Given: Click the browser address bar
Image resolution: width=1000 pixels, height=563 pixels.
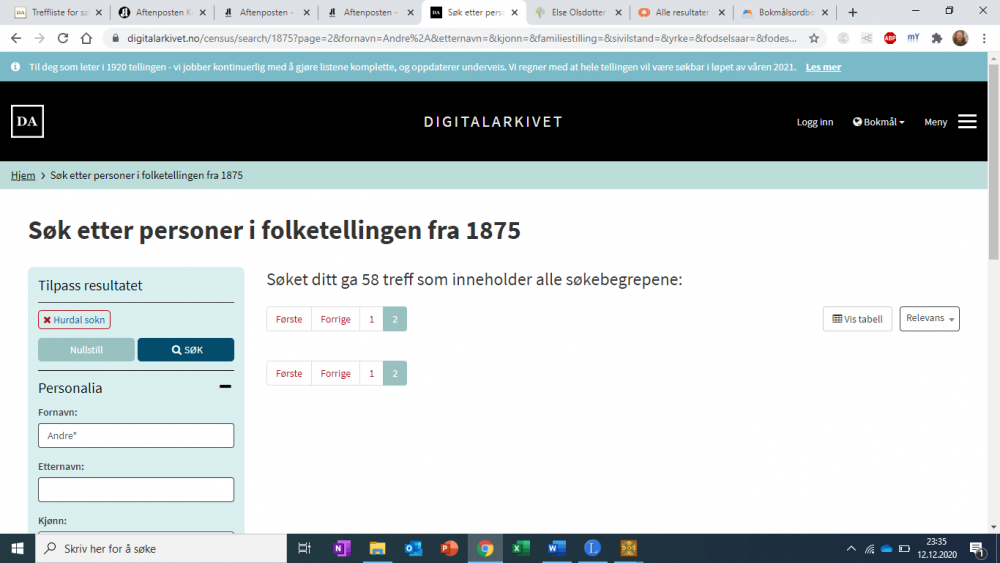Looking at the screenshot, I should (462, 38).
